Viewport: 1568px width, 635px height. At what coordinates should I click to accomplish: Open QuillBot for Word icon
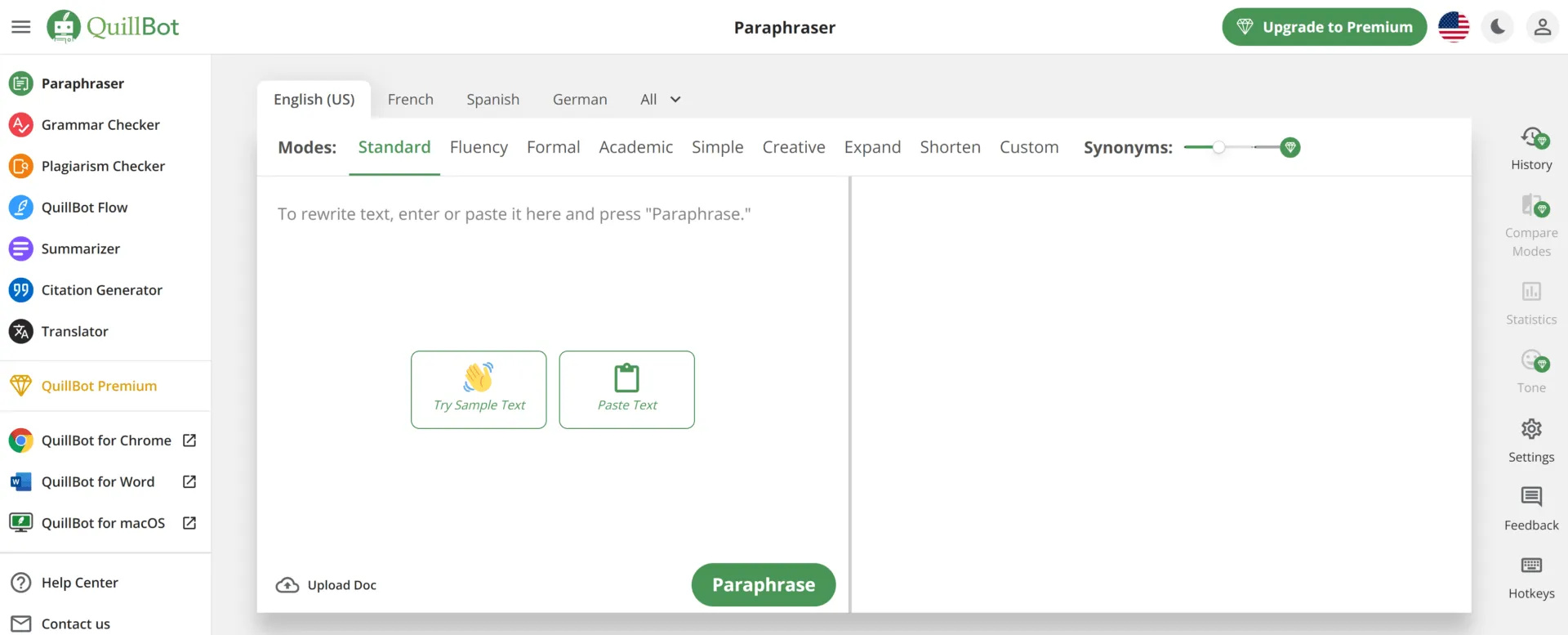20,481
